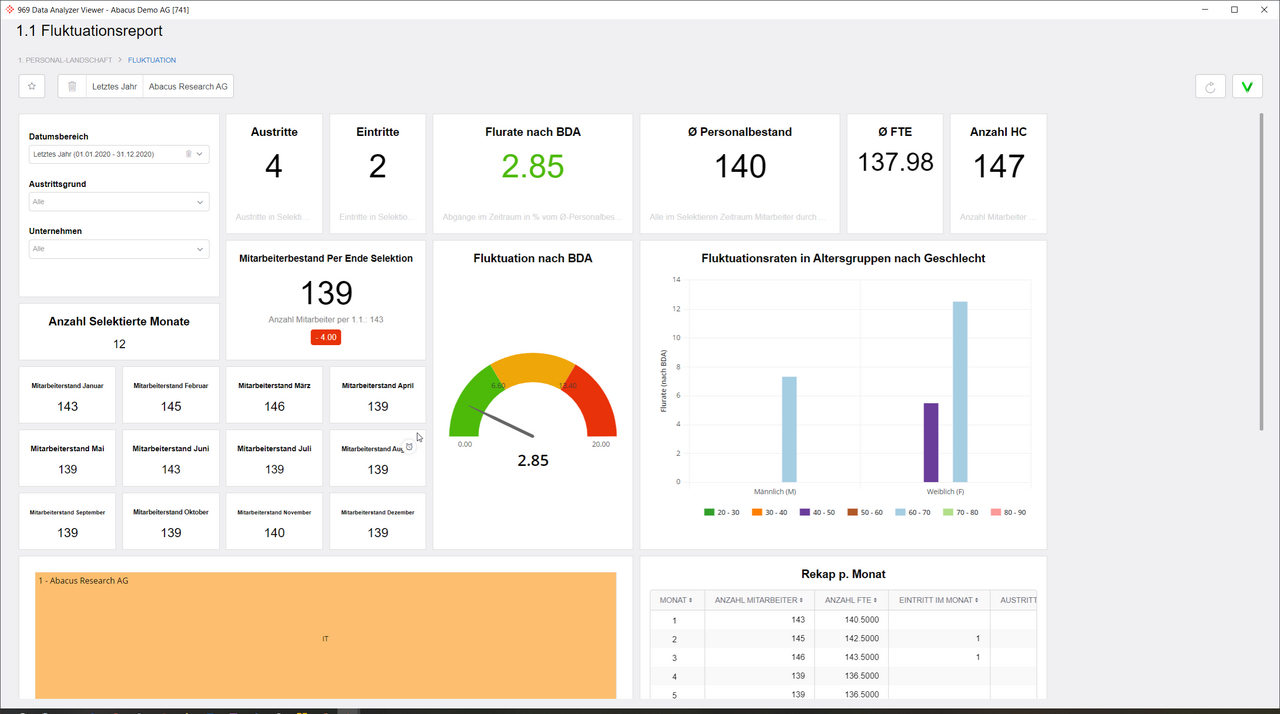This screenshot has height=714, width=1280.
Task: Click sort arrows on MONAT column
Action: [x=691, y=600]
